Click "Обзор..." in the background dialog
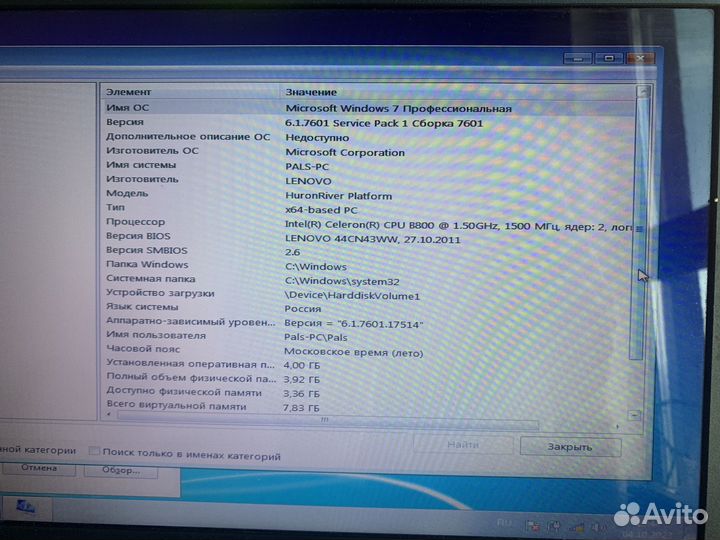The image size is (720, 540). pos(121,470)
